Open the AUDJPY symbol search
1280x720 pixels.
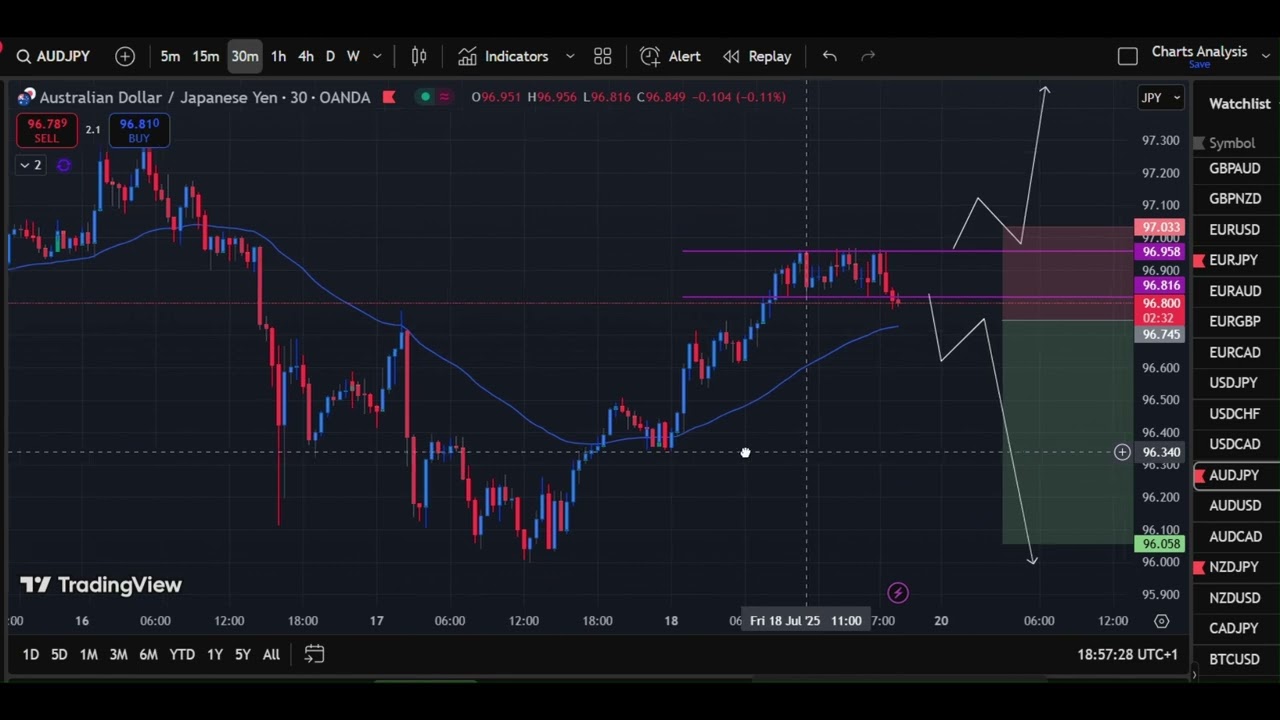pos(54,57)
